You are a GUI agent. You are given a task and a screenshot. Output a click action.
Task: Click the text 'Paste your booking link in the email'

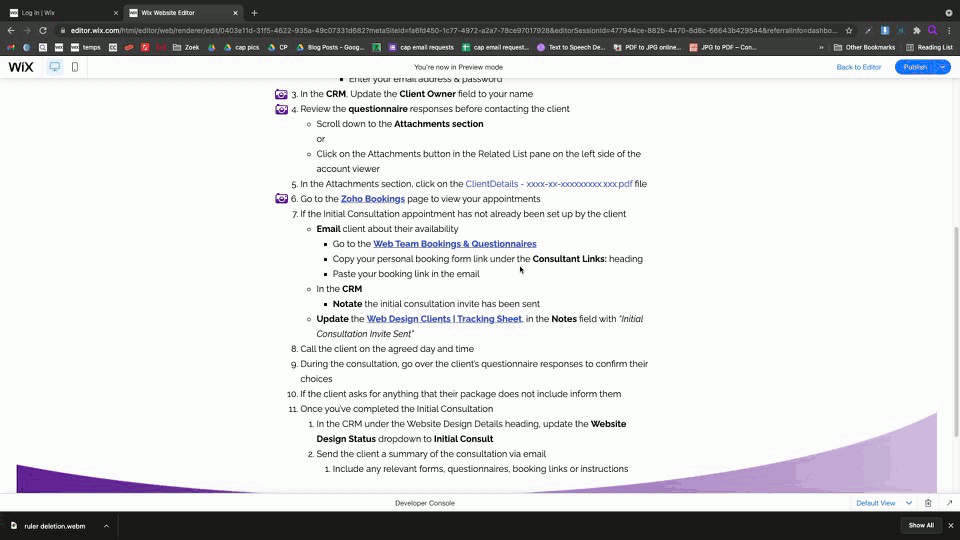406,274
